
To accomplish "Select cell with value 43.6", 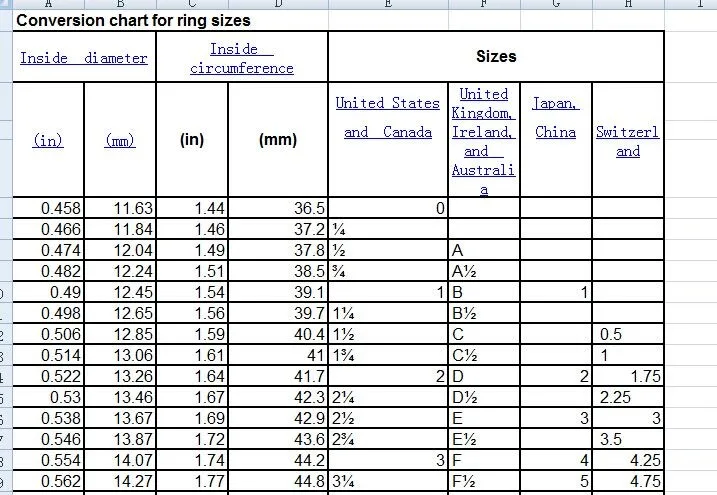I will tap(278, 439).
